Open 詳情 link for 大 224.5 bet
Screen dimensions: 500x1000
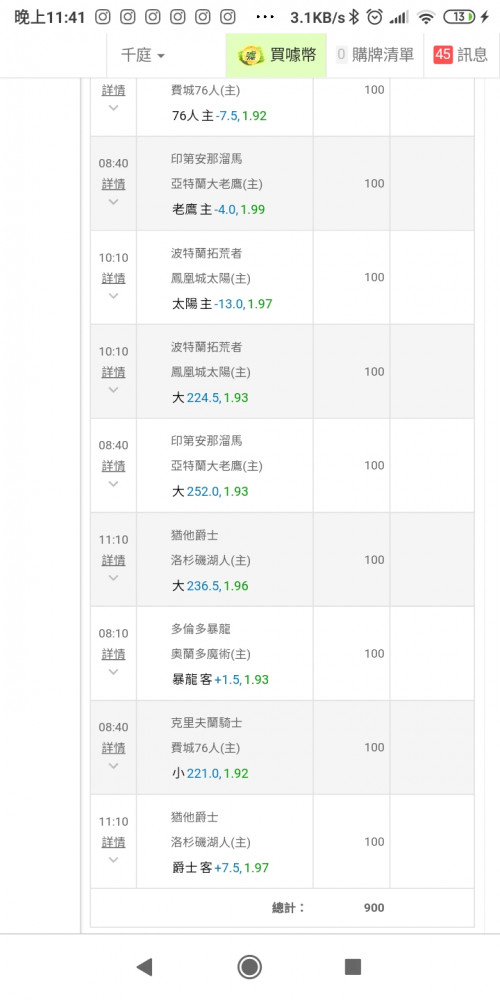point(113,372)
